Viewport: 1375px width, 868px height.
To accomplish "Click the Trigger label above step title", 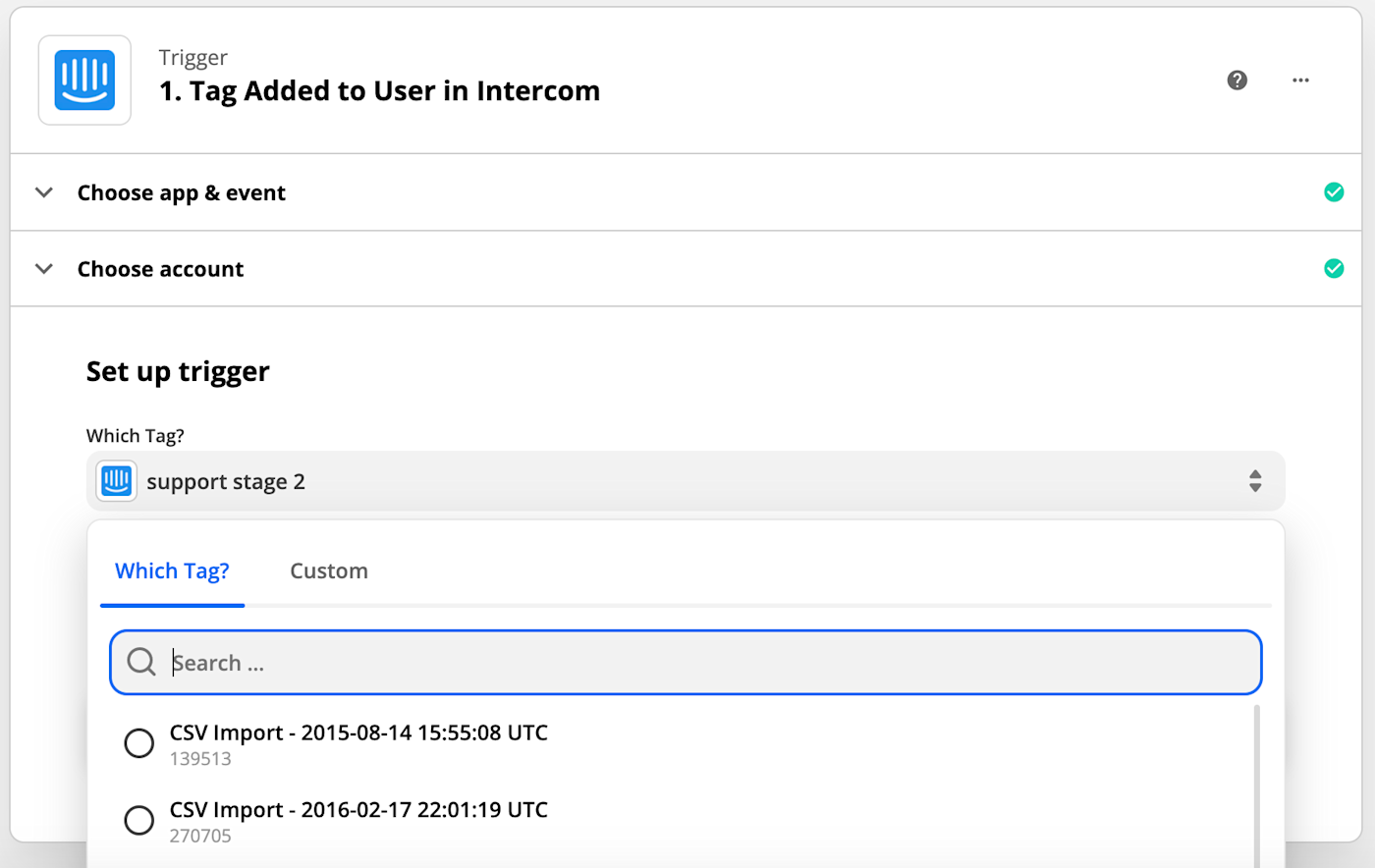I will pos(193,58).
